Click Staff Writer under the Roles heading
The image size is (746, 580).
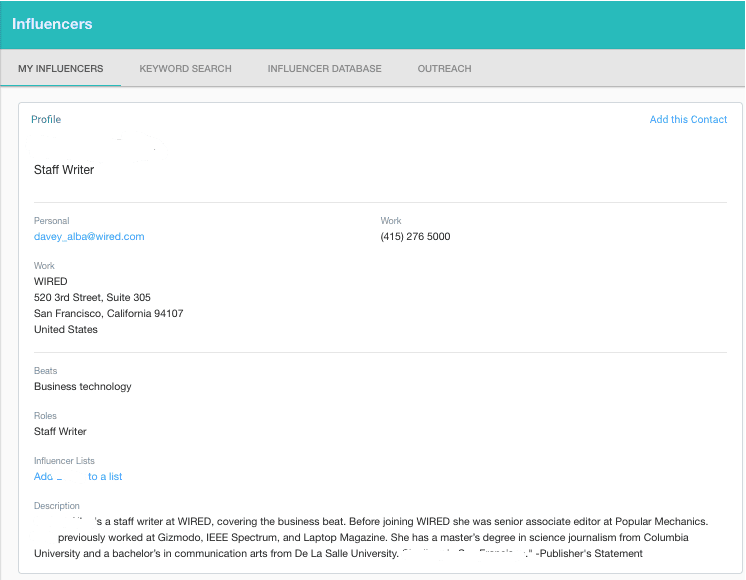60,432
